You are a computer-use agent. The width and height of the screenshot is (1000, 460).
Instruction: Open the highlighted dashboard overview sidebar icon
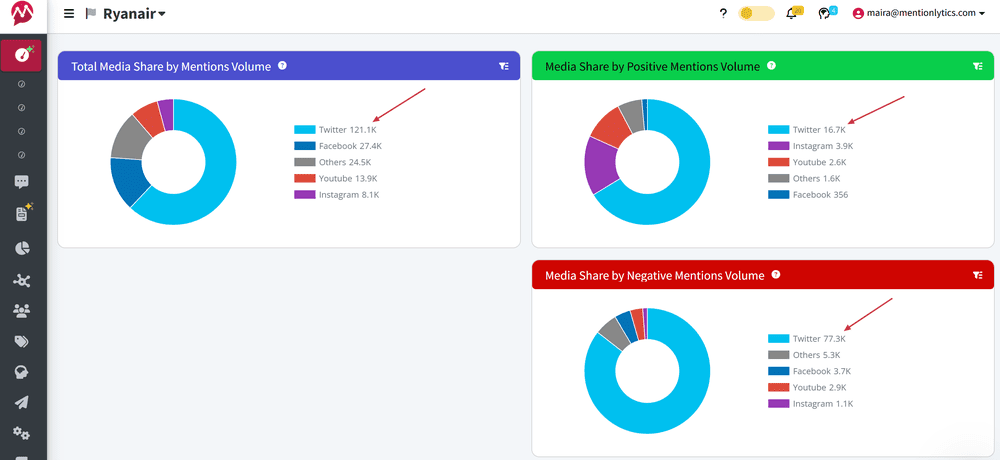(x=22, y=56)
